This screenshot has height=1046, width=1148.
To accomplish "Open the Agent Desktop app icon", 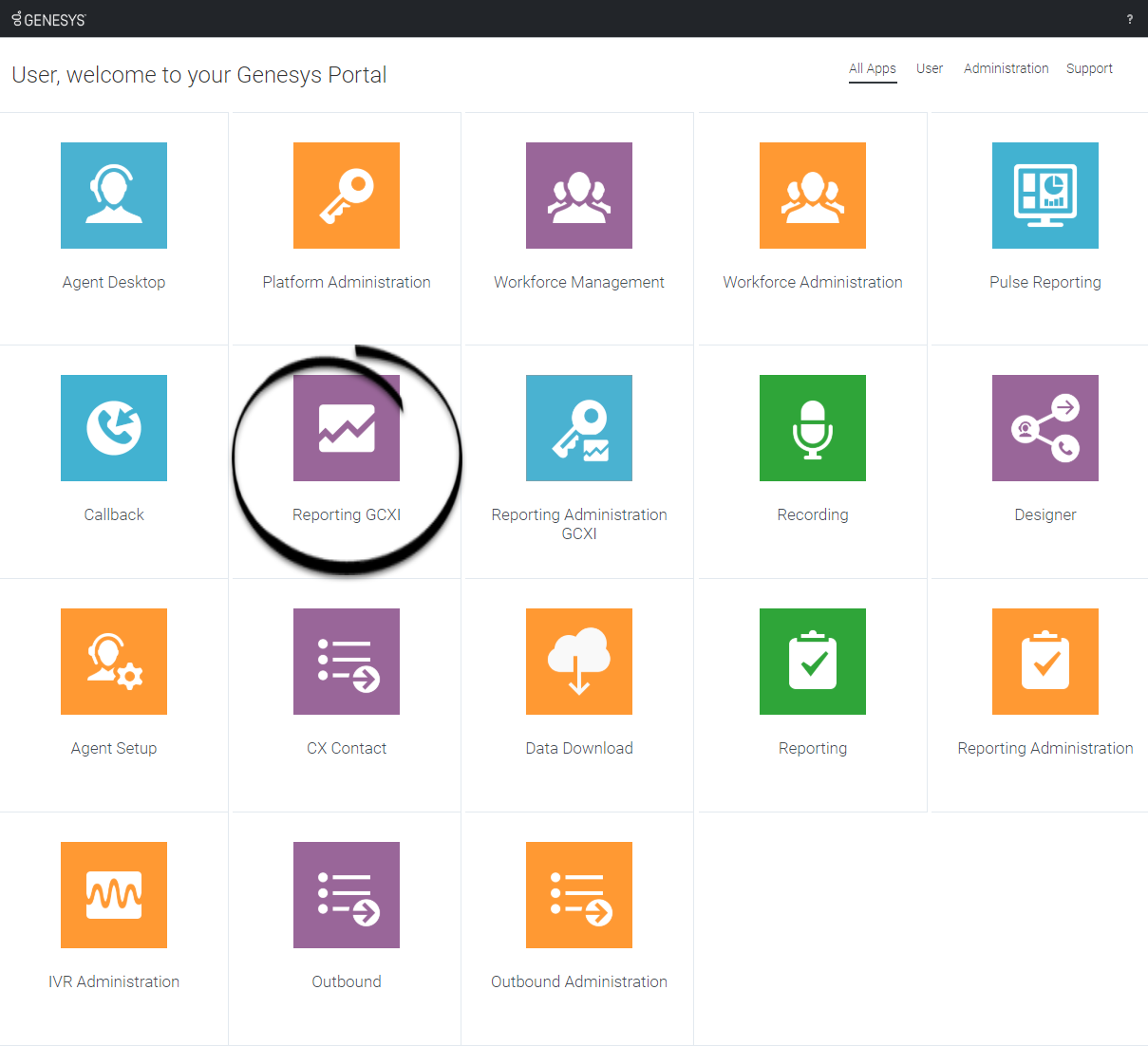I will coord(114,195).
